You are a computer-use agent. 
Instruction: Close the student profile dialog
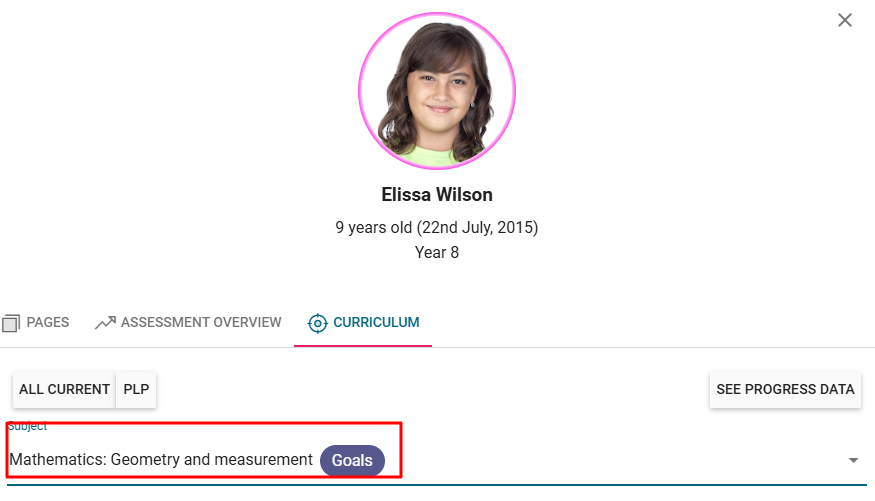(x=845, y=20)
